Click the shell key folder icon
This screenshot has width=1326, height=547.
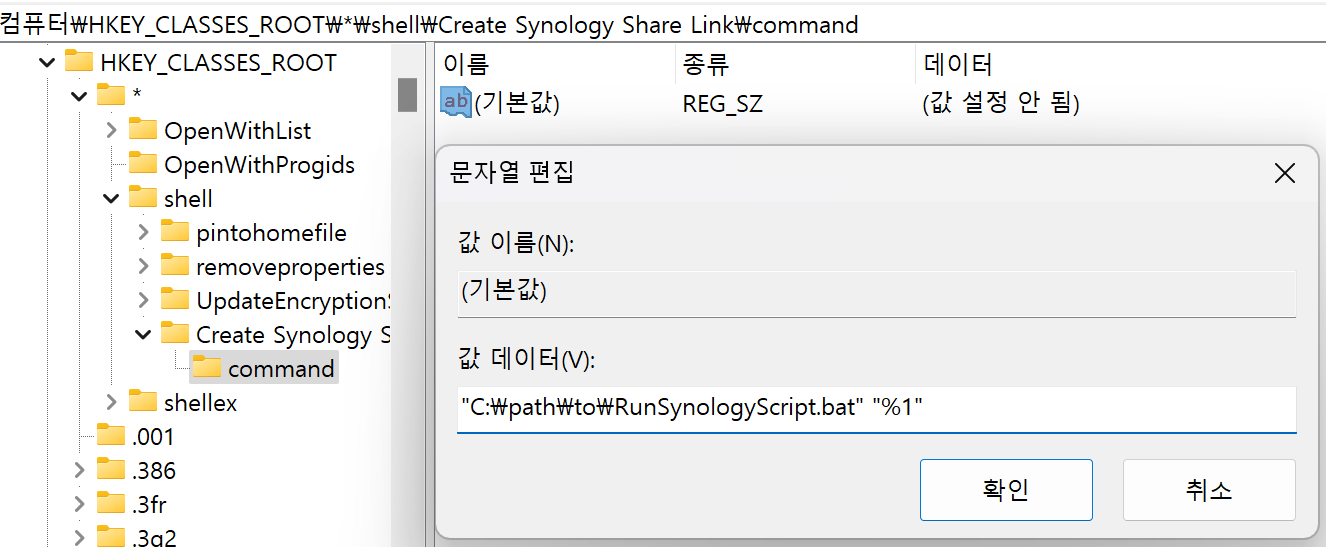143,198
